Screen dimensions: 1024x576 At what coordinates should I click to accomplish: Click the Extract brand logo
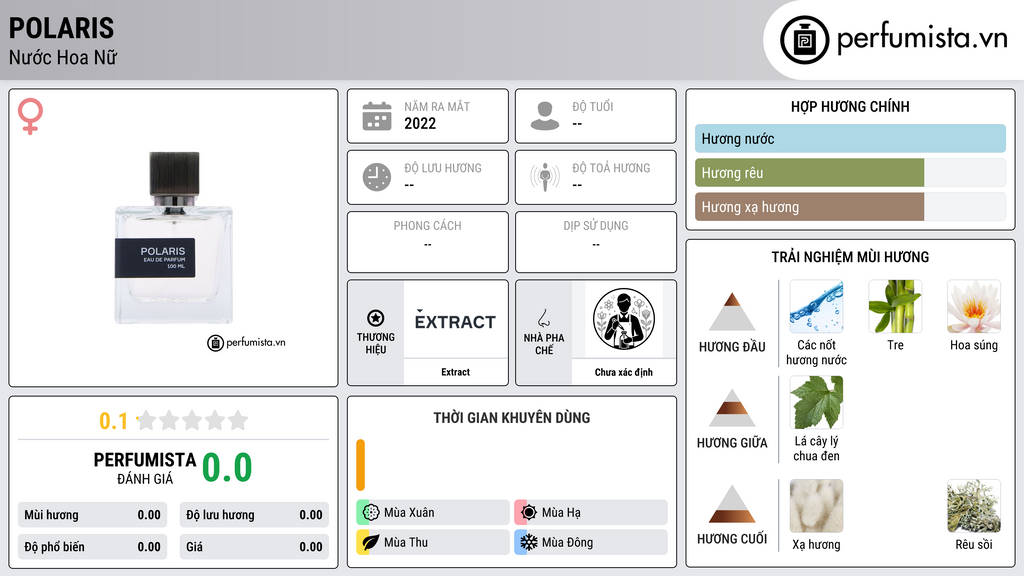click(455, 321)
